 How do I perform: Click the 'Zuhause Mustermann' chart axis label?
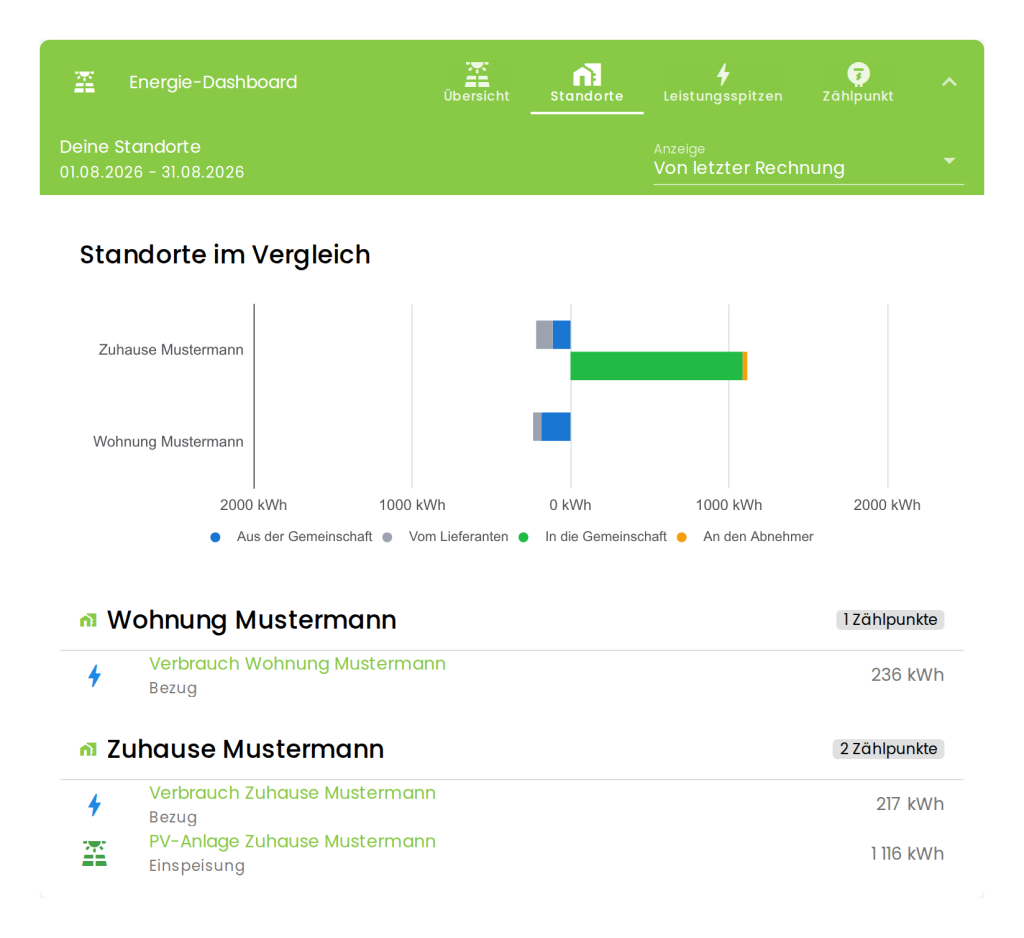click(171, 350)
